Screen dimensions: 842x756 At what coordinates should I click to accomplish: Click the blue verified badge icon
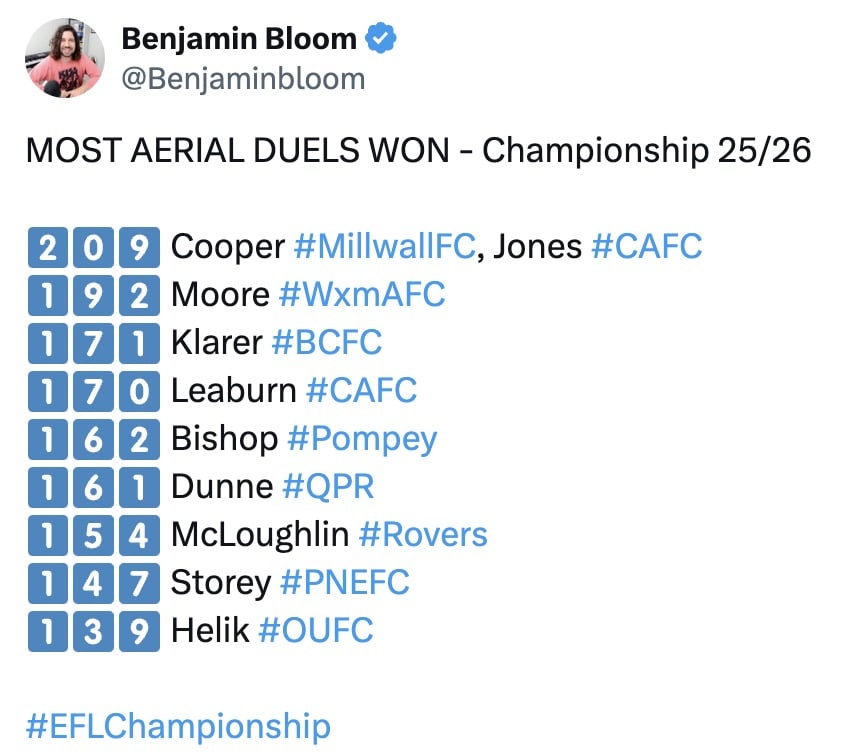[382, 39]
